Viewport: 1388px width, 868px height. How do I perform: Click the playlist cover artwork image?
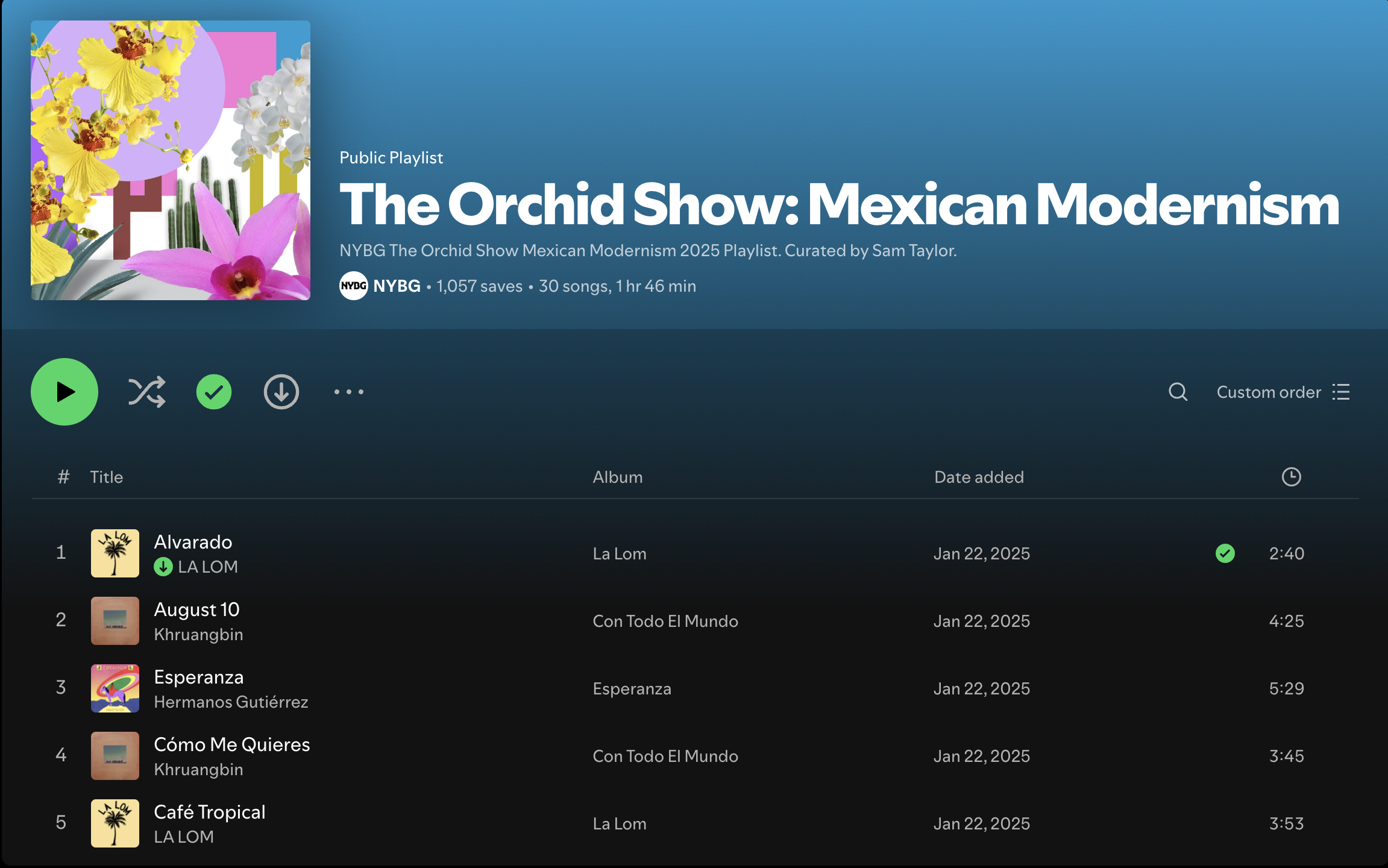tap(171, 160)
